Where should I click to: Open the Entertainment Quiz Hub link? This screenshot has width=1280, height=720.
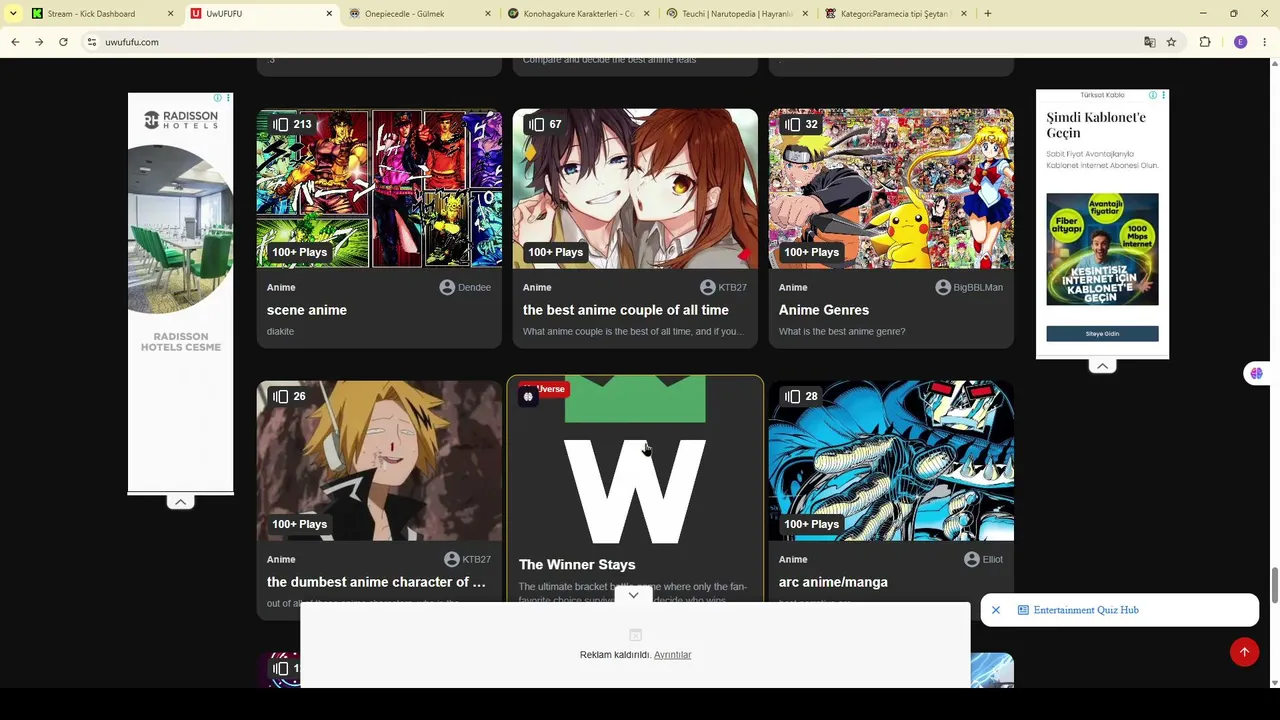pos(1086,610)
